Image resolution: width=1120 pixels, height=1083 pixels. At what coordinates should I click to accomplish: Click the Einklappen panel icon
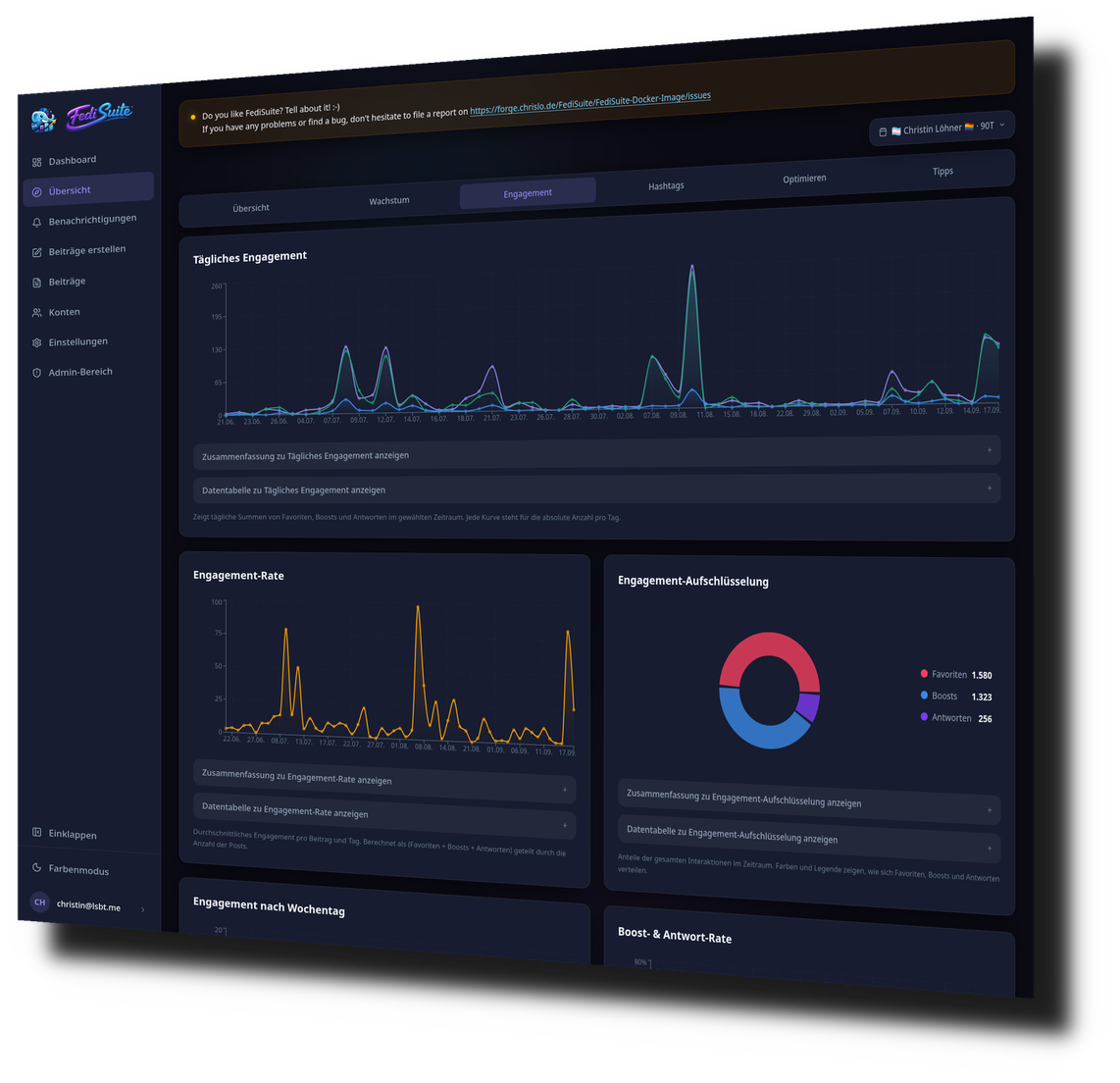36,832
